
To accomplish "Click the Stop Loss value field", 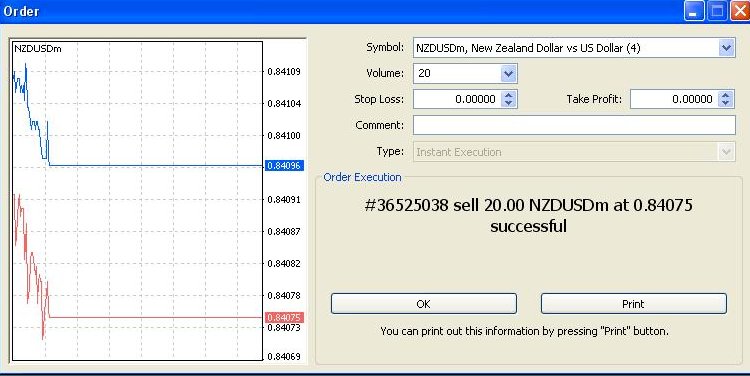I will pyautogui.click(x=457, y=99).
